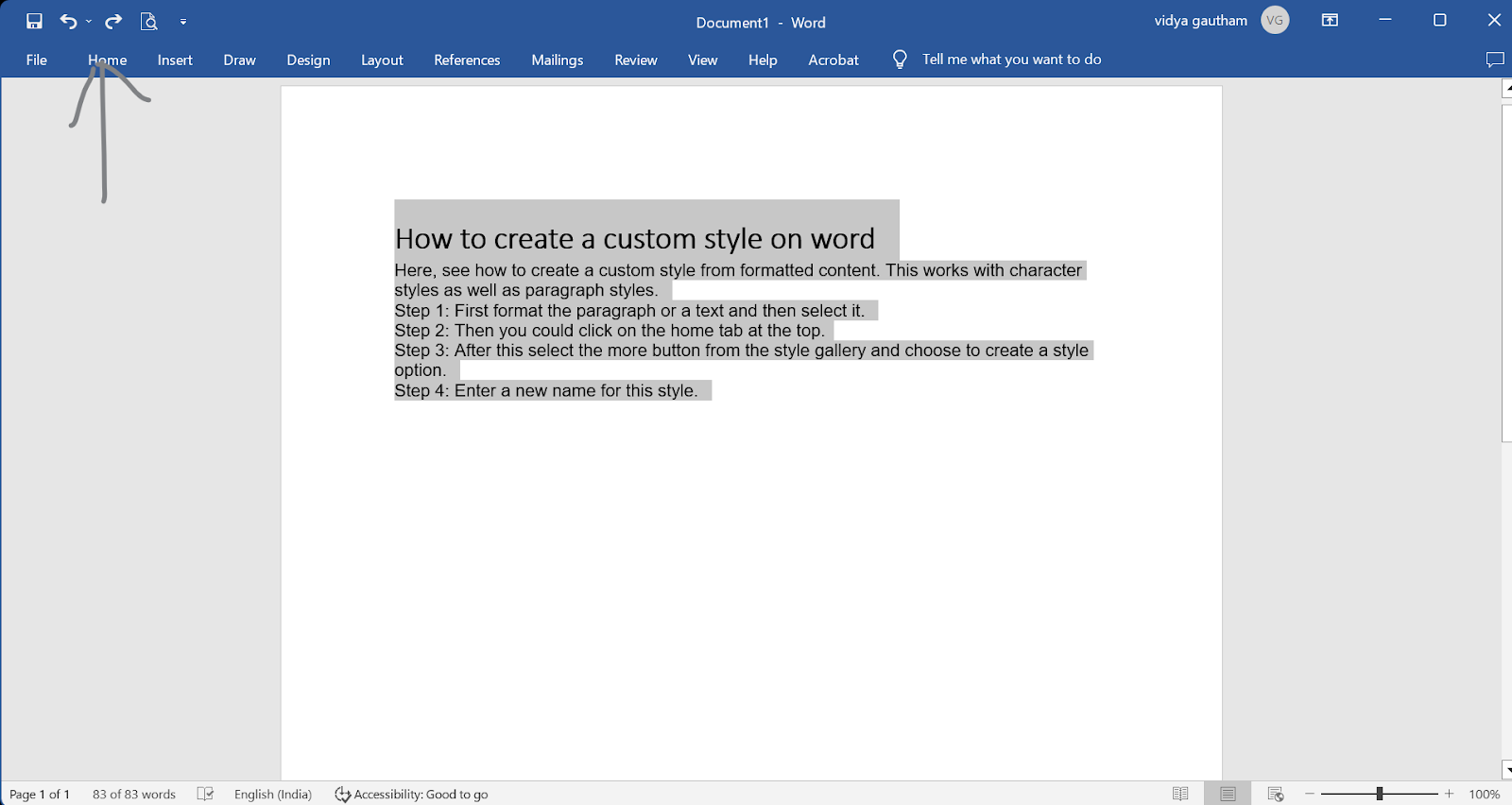Screen dimensions: 1512x805
Task: Click the vidya gautham account name
Action: 1200,21
